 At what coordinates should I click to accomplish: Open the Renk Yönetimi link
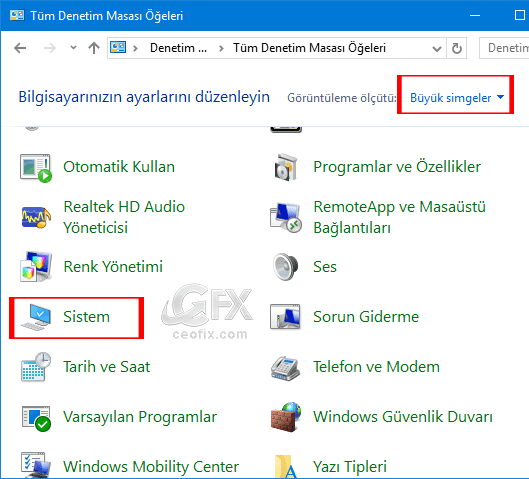click(113, 267)
